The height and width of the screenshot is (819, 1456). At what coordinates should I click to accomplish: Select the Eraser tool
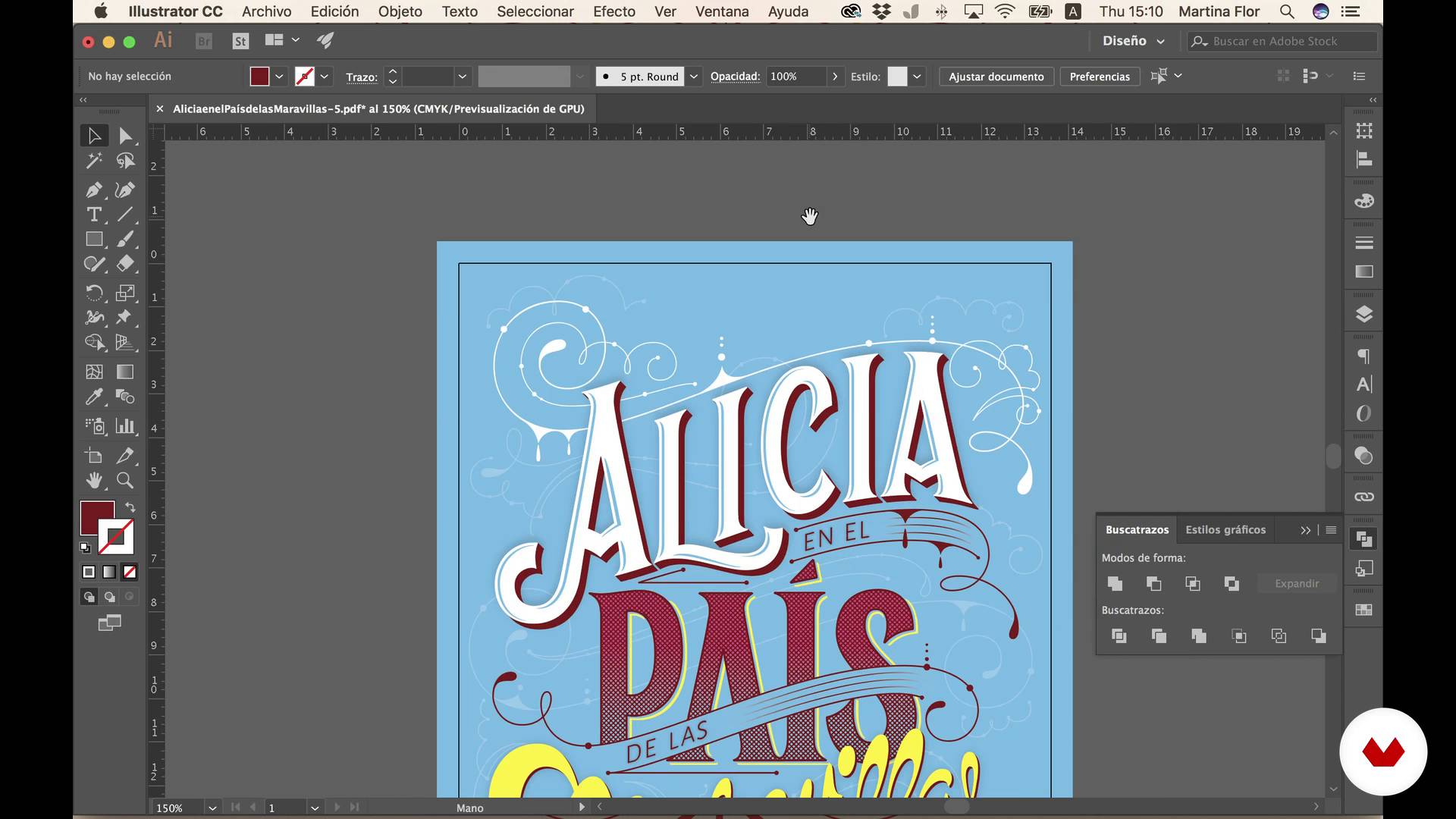coord(125,264)
